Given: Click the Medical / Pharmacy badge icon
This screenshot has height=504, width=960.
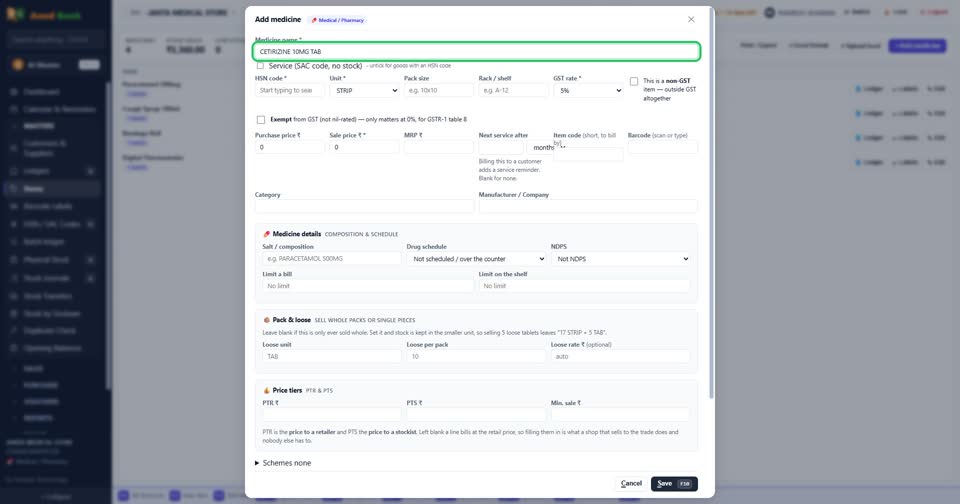Looking at the screenshot, I should pos(314,20).
